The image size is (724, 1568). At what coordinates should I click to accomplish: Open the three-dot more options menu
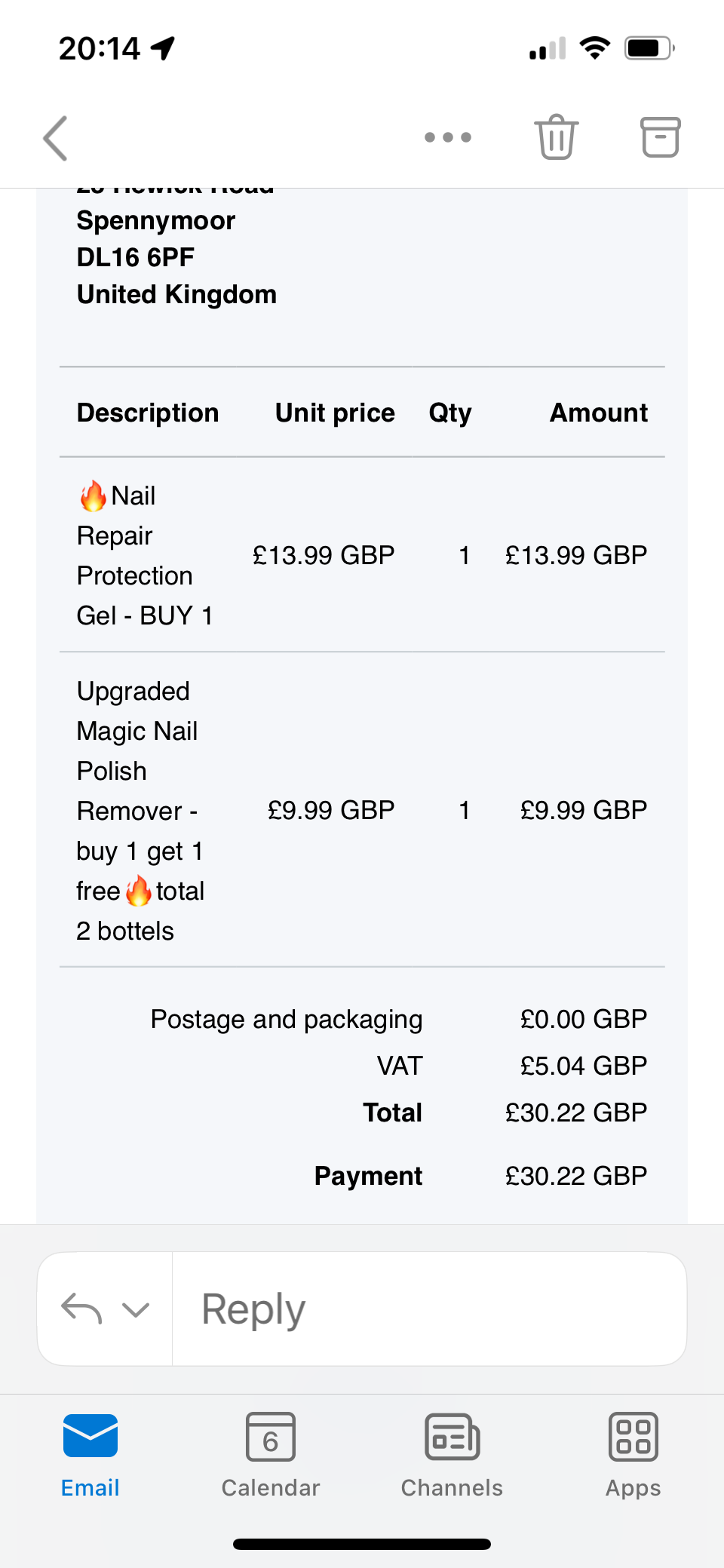pyautogui.click(x=448, y=137)
